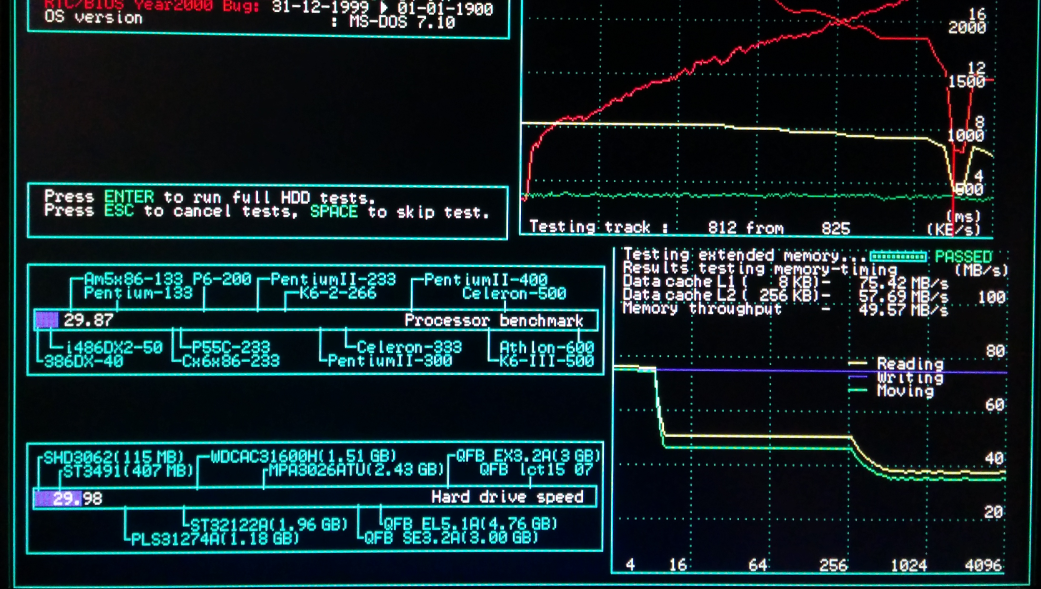Screen dimensions: 1041x589
Task: Click the 57.69 MB/s result
Action: point(903,297)
